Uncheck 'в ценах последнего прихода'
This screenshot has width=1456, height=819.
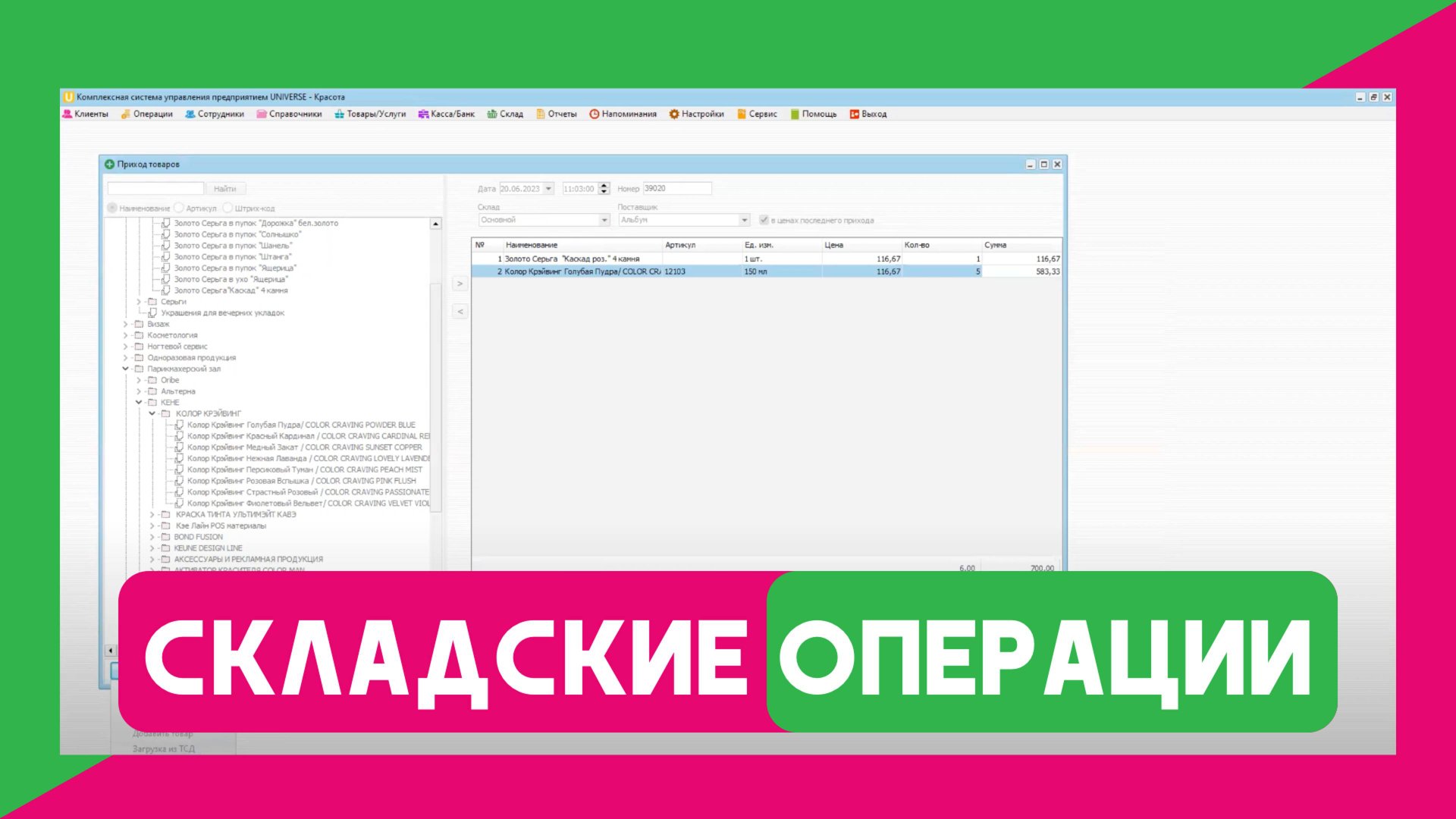[x=763, y=220]
